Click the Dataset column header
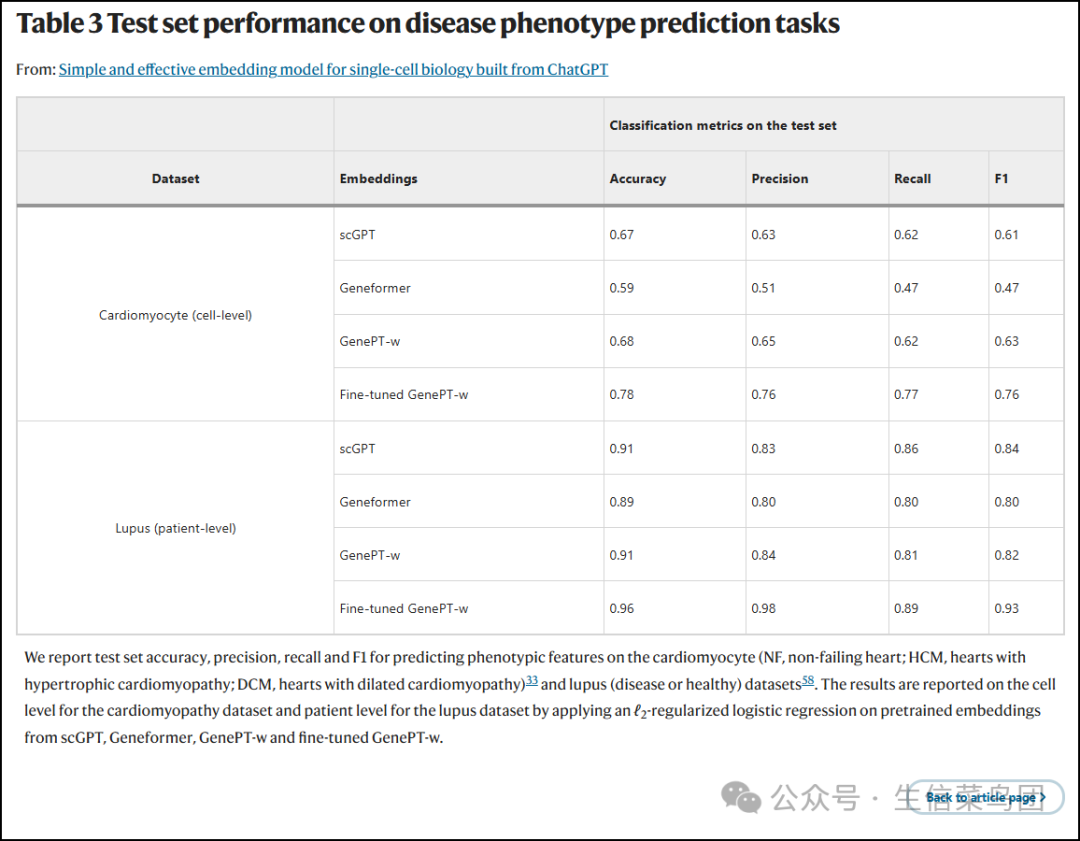Screen dimensions: 1080x841 coord(175,179)
